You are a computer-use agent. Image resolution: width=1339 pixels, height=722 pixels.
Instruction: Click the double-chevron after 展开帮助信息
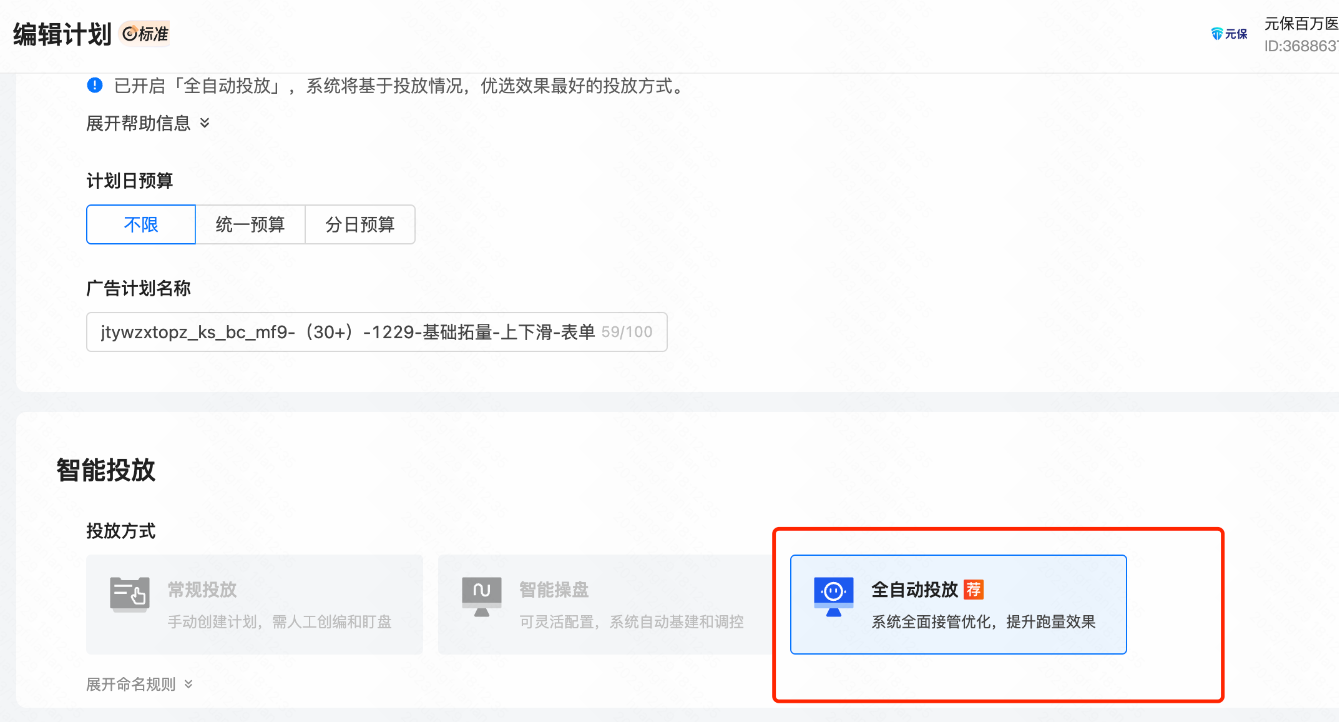point(205,123)
